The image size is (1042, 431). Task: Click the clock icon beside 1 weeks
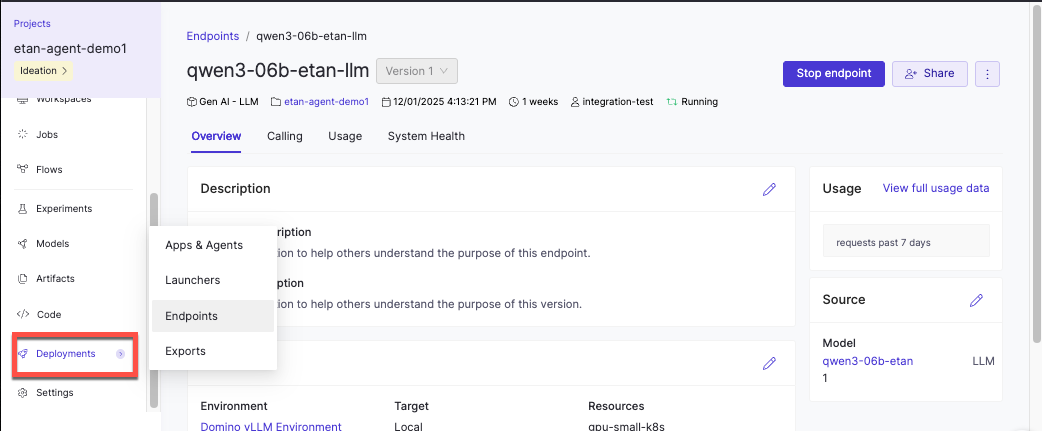(513, 102)
